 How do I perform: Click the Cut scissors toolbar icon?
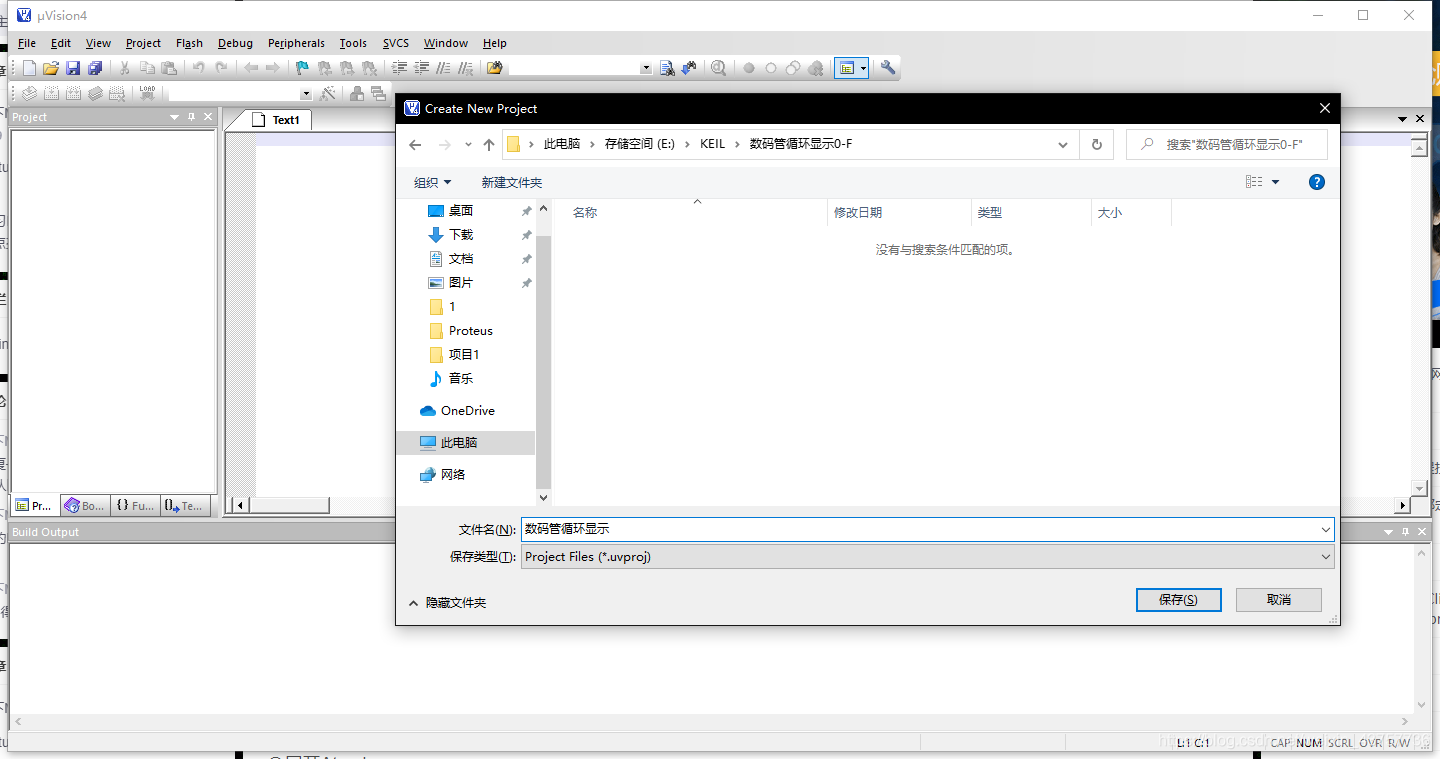[x=125, y=68]
